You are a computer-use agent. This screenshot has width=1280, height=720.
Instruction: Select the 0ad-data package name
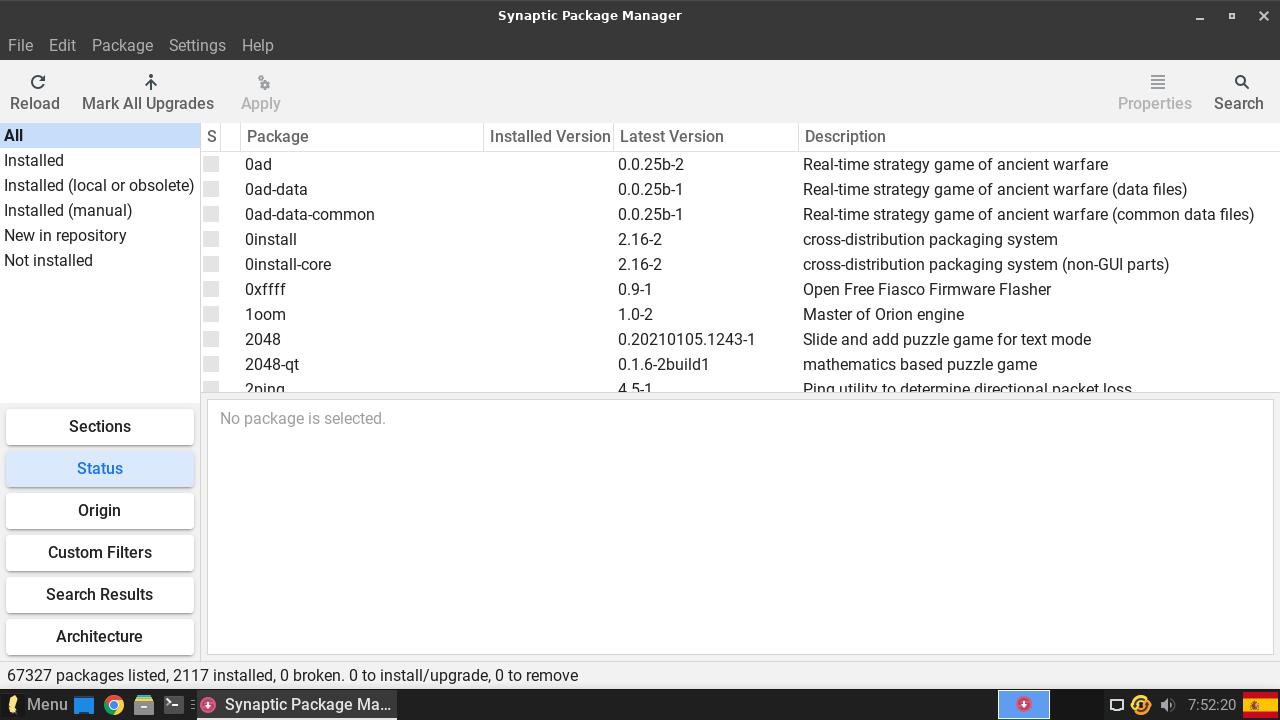click(276, 189)
